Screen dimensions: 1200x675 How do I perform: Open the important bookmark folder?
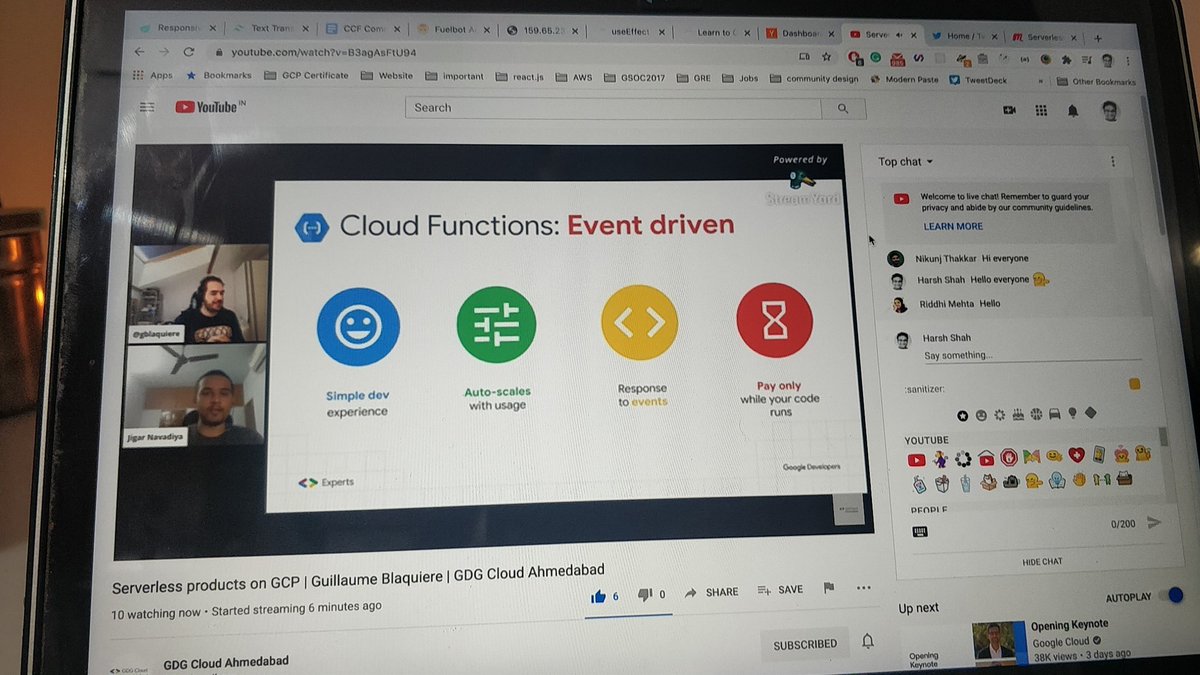[454, 76]
